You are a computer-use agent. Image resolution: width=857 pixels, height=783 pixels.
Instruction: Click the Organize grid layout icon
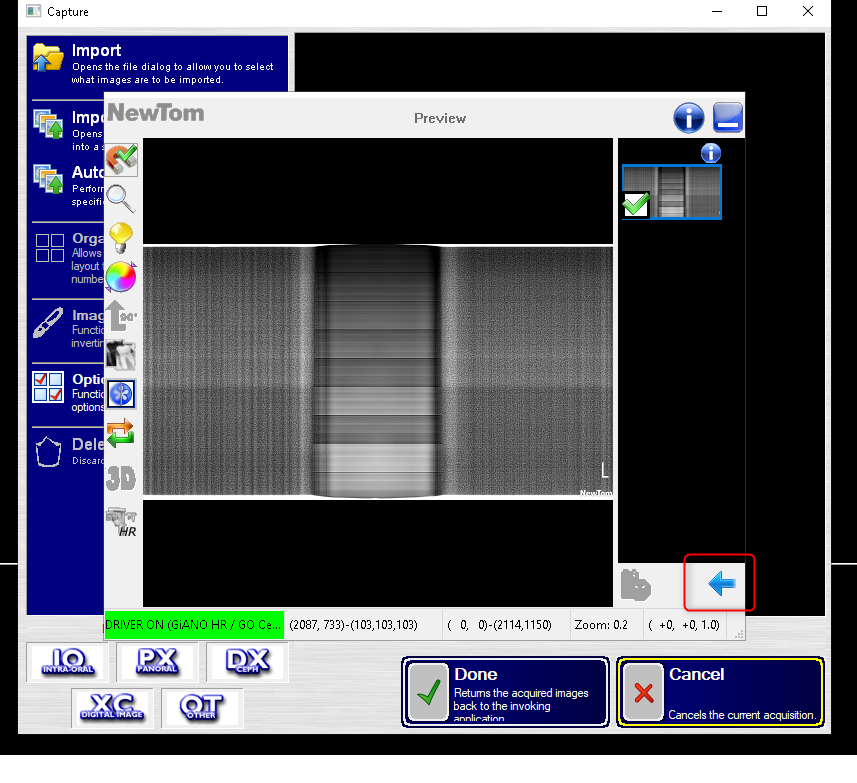tap(50, 248)
